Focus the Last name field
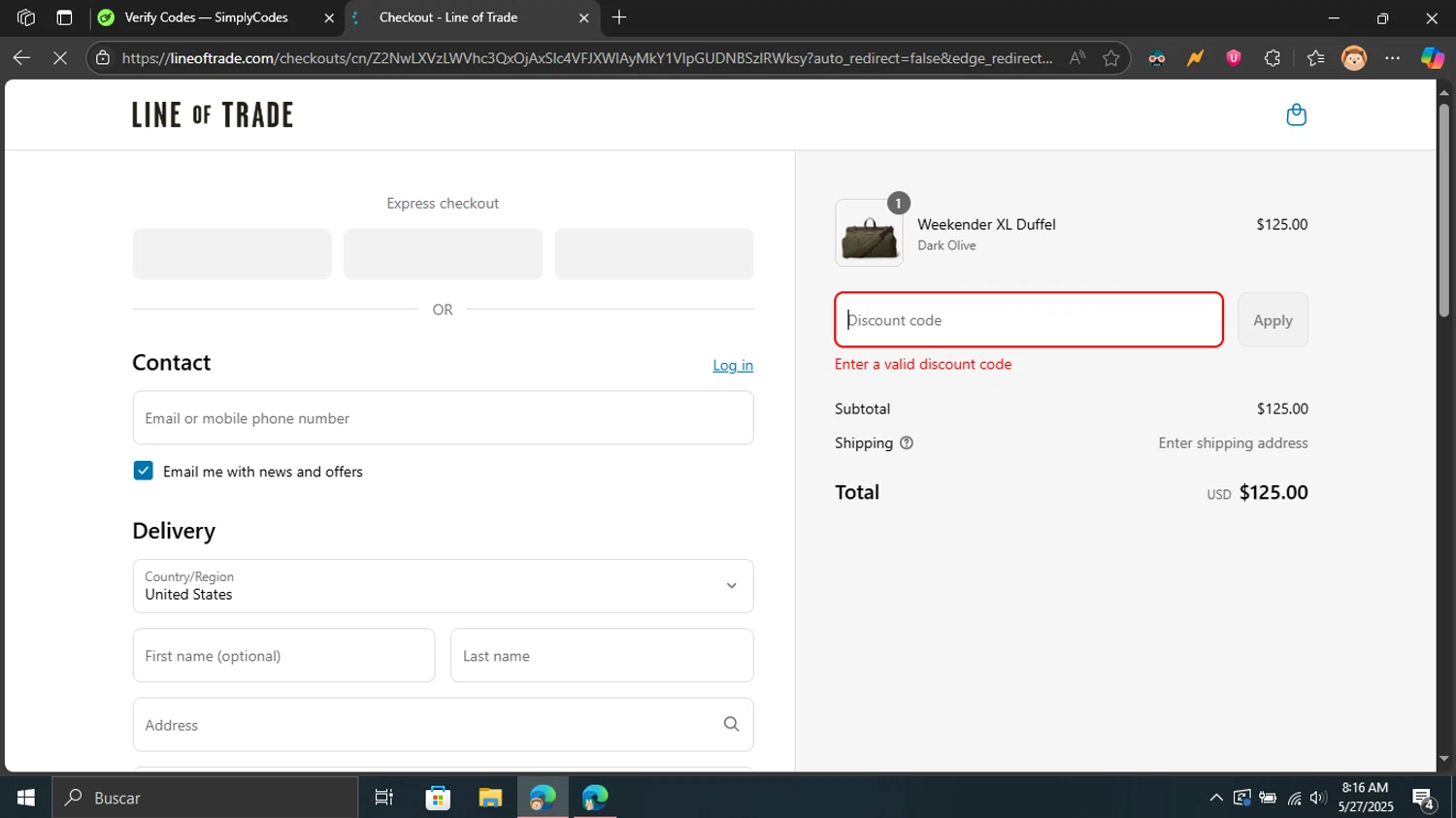The height and width of the screenshot is (818, 1456). tap(602, 656)
